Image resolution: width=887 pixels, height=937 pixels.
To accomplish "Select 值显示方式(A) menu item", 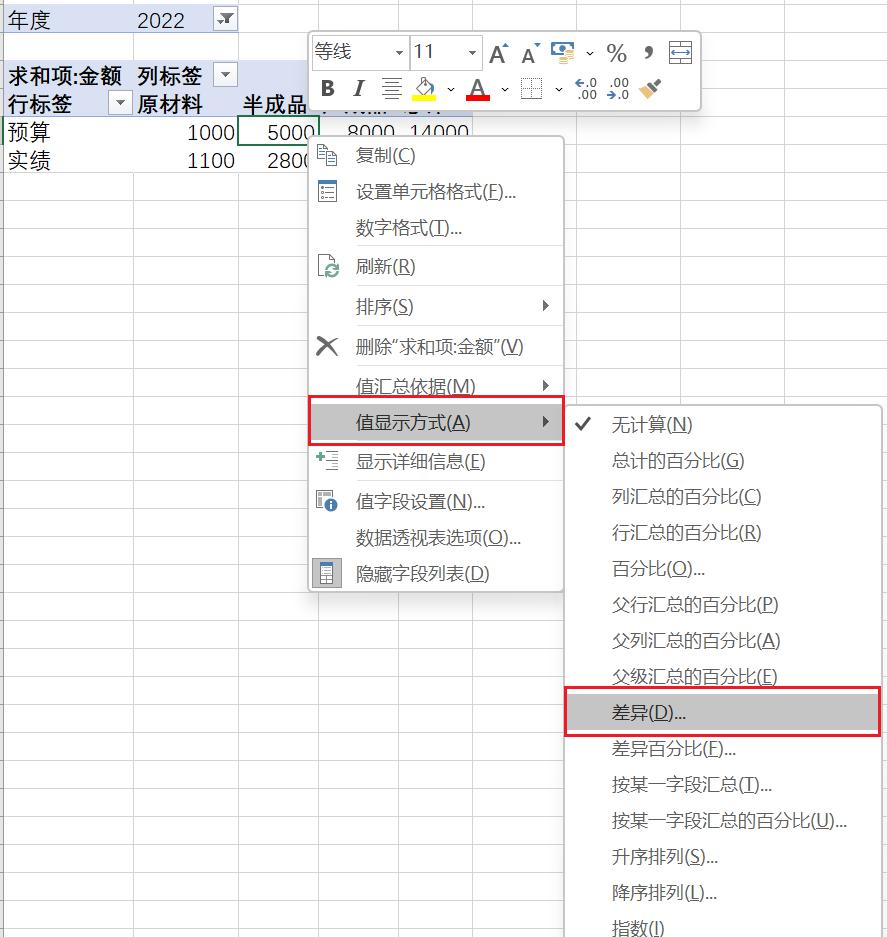I will [x=436, y=422].
